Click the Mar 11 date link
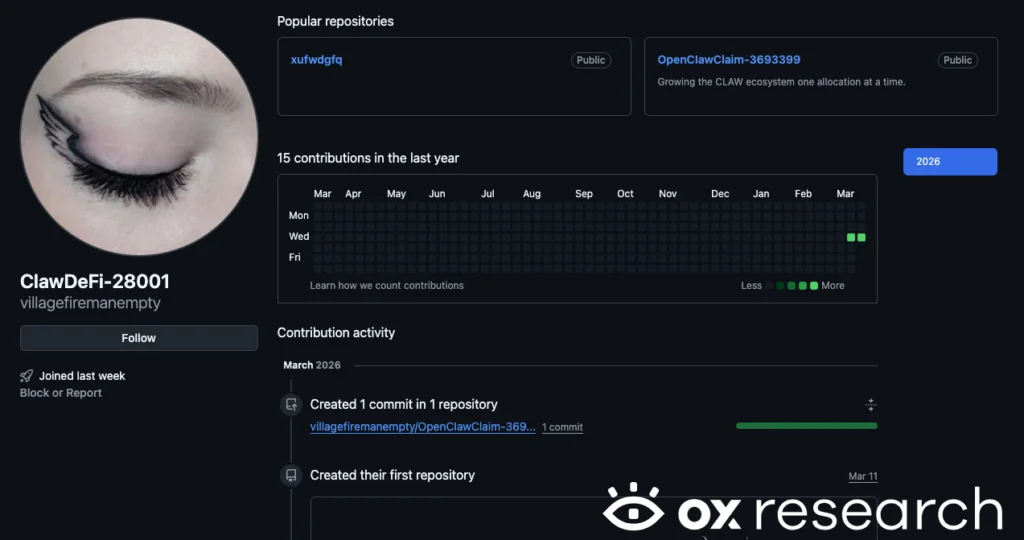 point(863,476)
